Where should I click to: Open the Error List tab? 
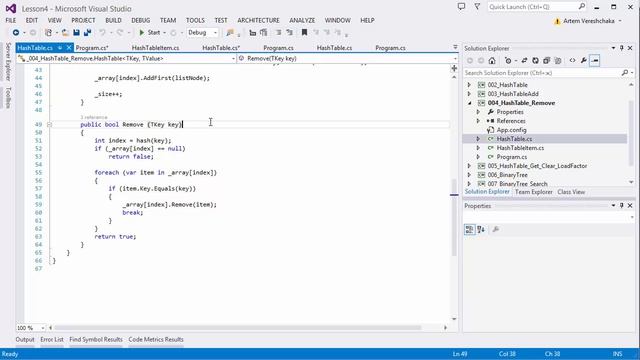click(x=52, y=339)
